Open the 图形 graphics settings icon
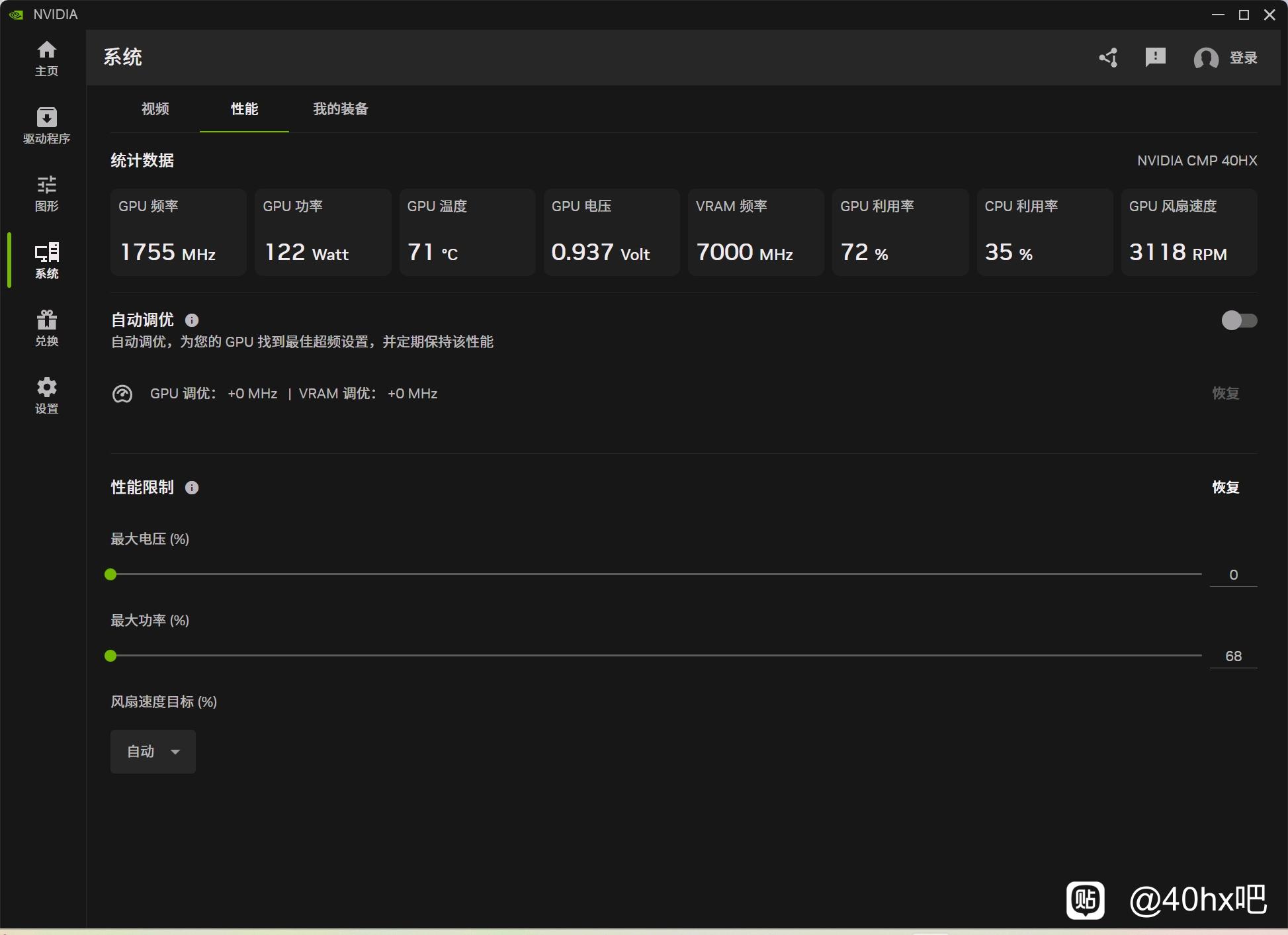1288x935 pixels. (46, 193)
